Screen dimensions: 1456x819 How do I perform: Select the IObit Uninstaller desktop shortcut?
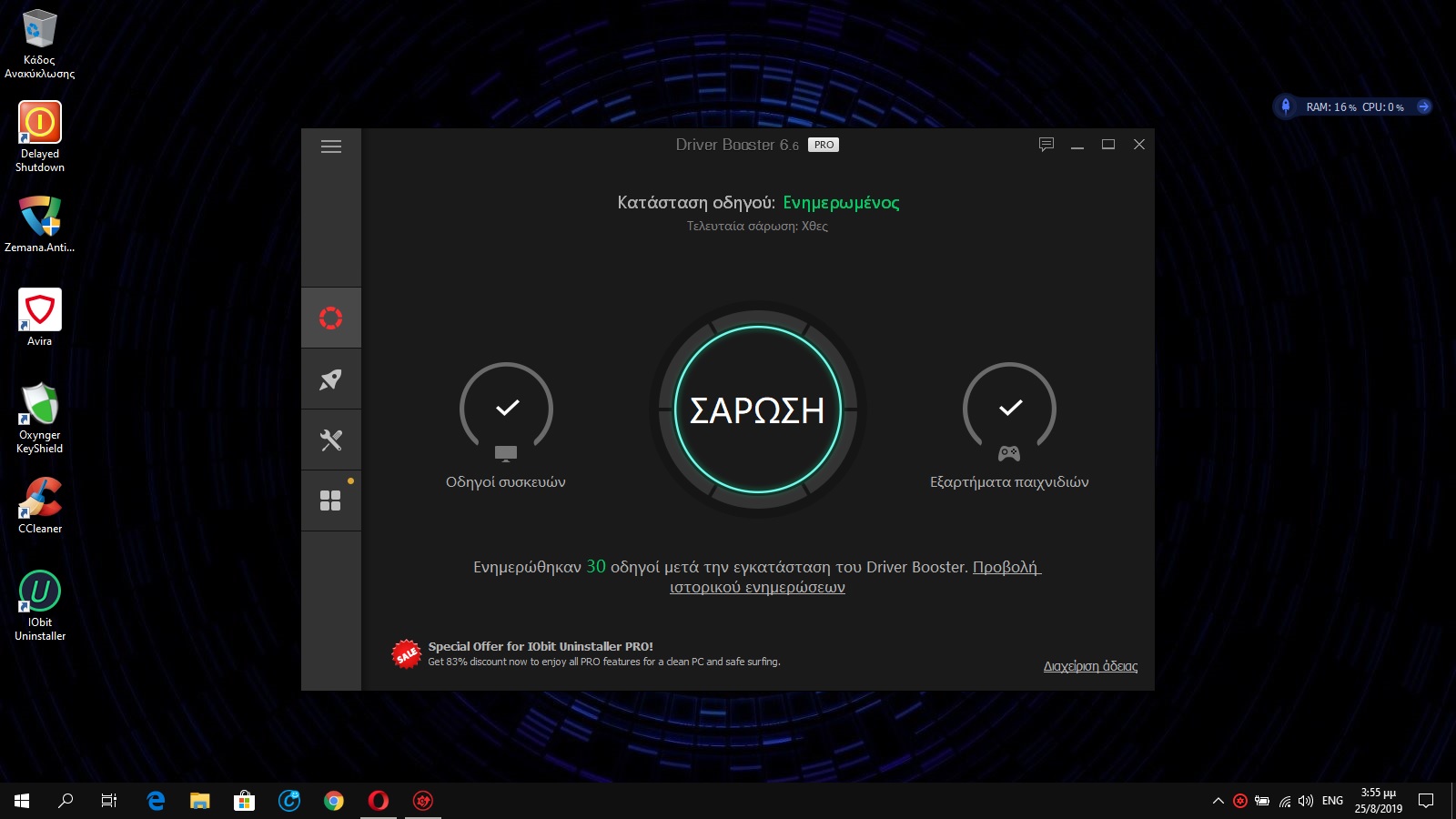40,605
